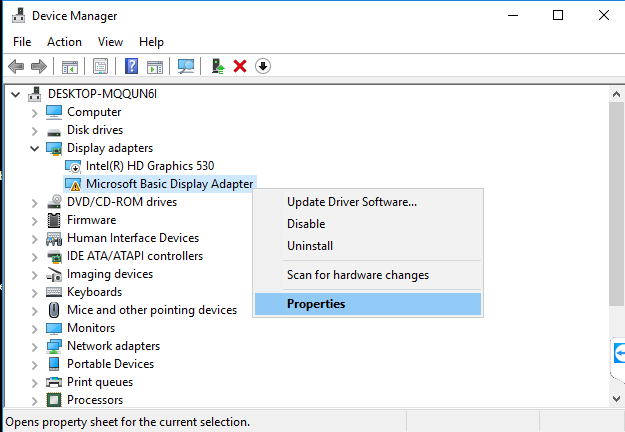Expand the Processors category

coord(35,401)
